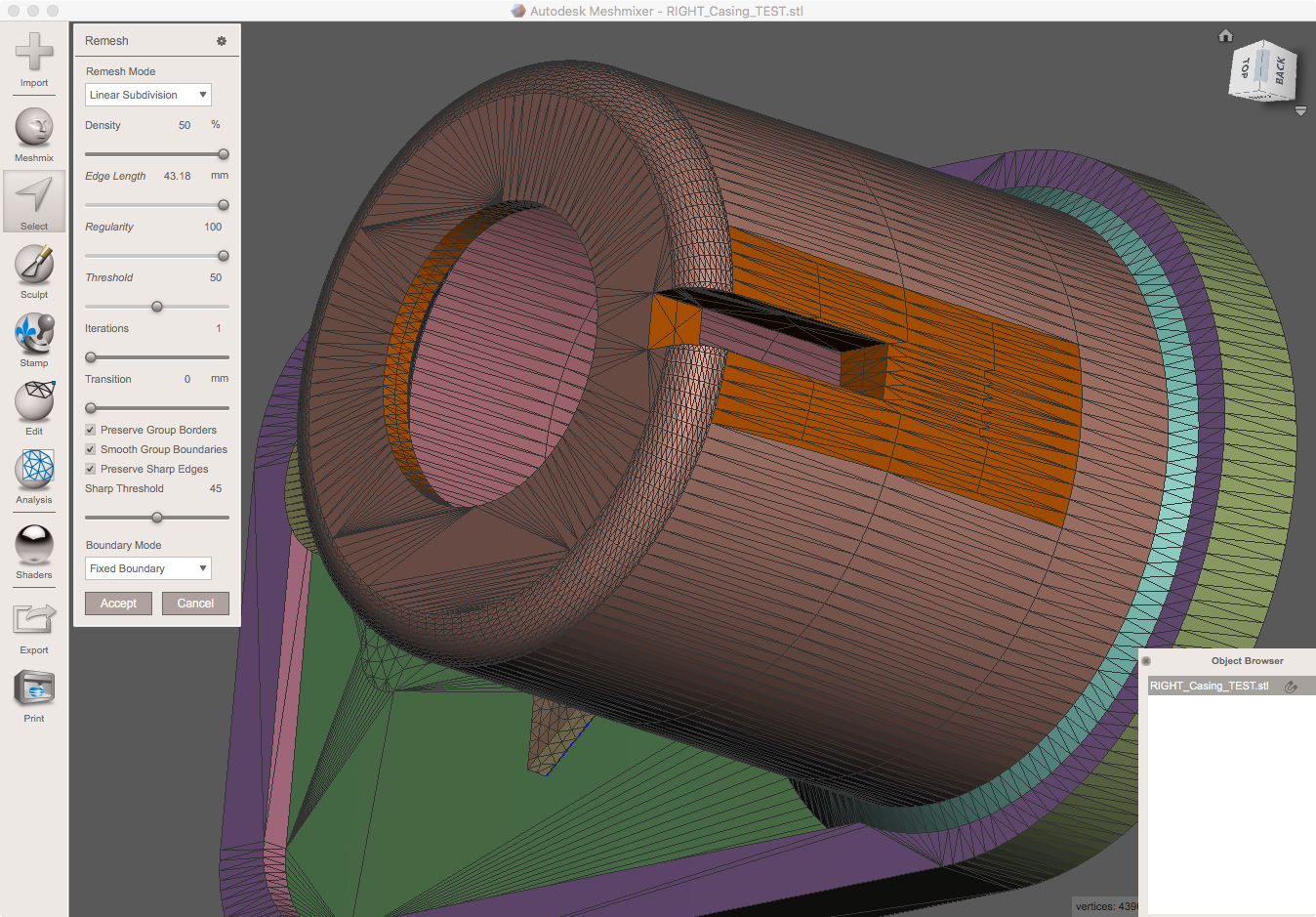Activate the Select tool
Image resolution: width=1316 pixels, height=917 pixels.
[34, 202]
